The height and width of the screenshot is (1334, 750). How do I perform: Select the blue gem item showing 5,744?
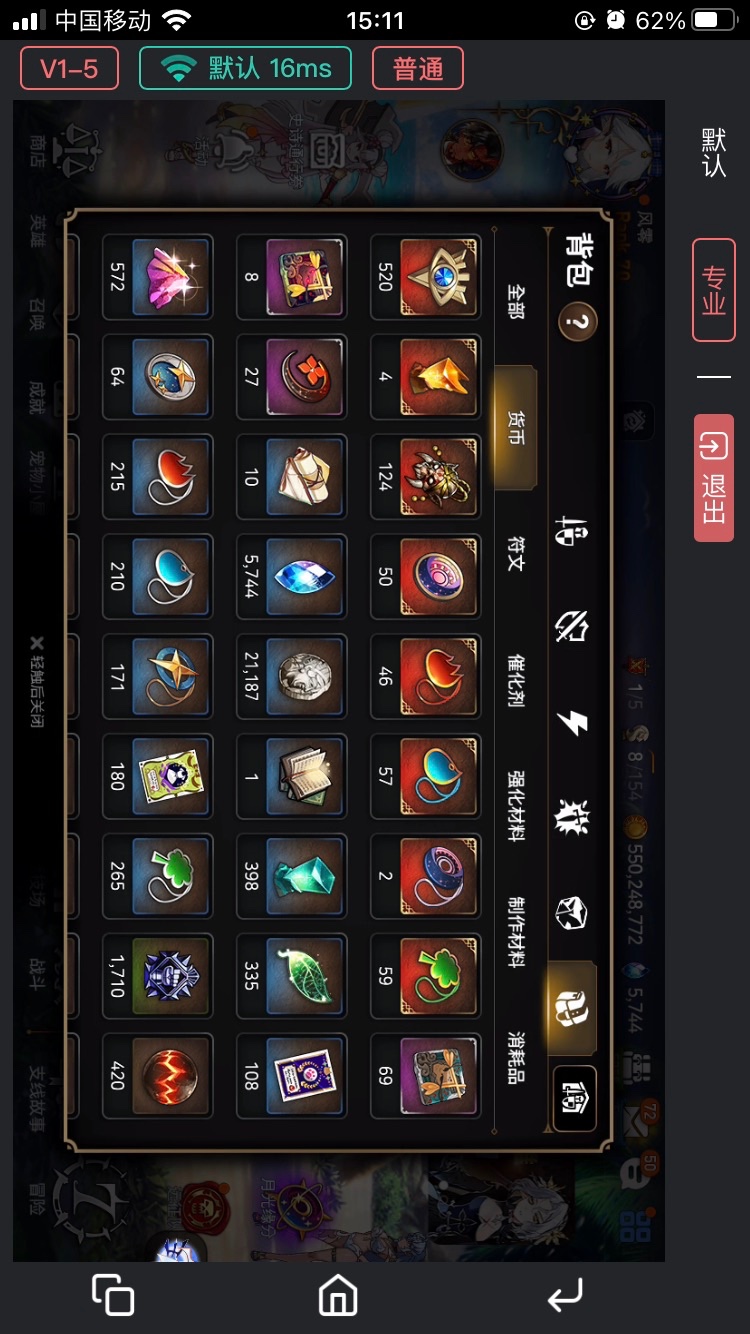291,577
